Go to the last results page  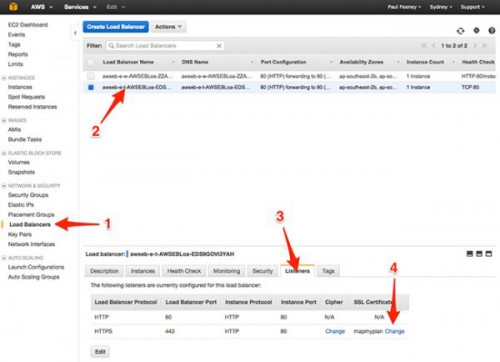pyautogui.click(x=484, y=45)
